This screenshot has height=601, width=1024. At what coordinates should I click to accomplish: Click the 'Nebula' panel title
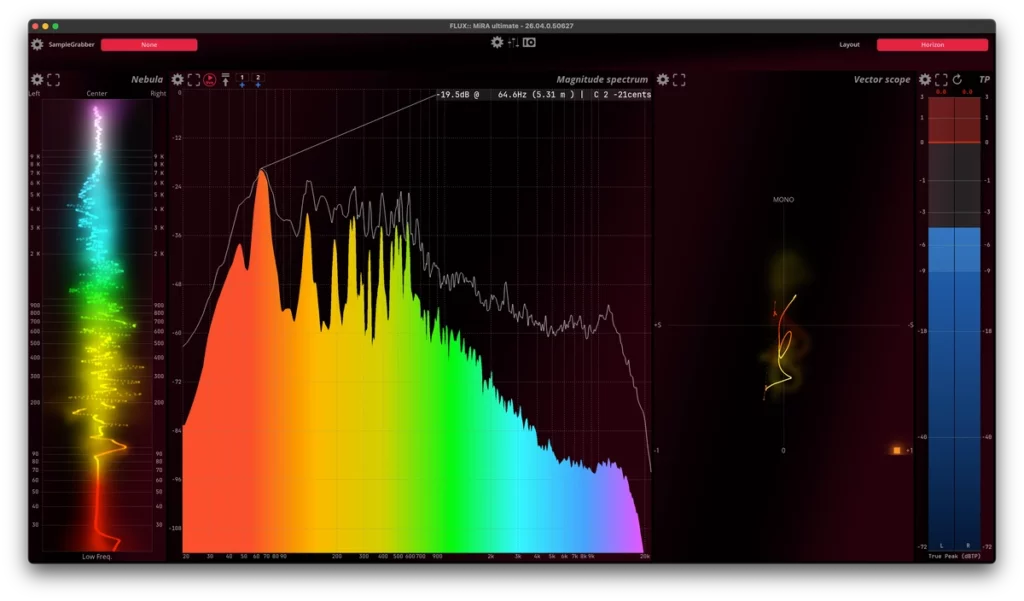click(x=147, y=80)
